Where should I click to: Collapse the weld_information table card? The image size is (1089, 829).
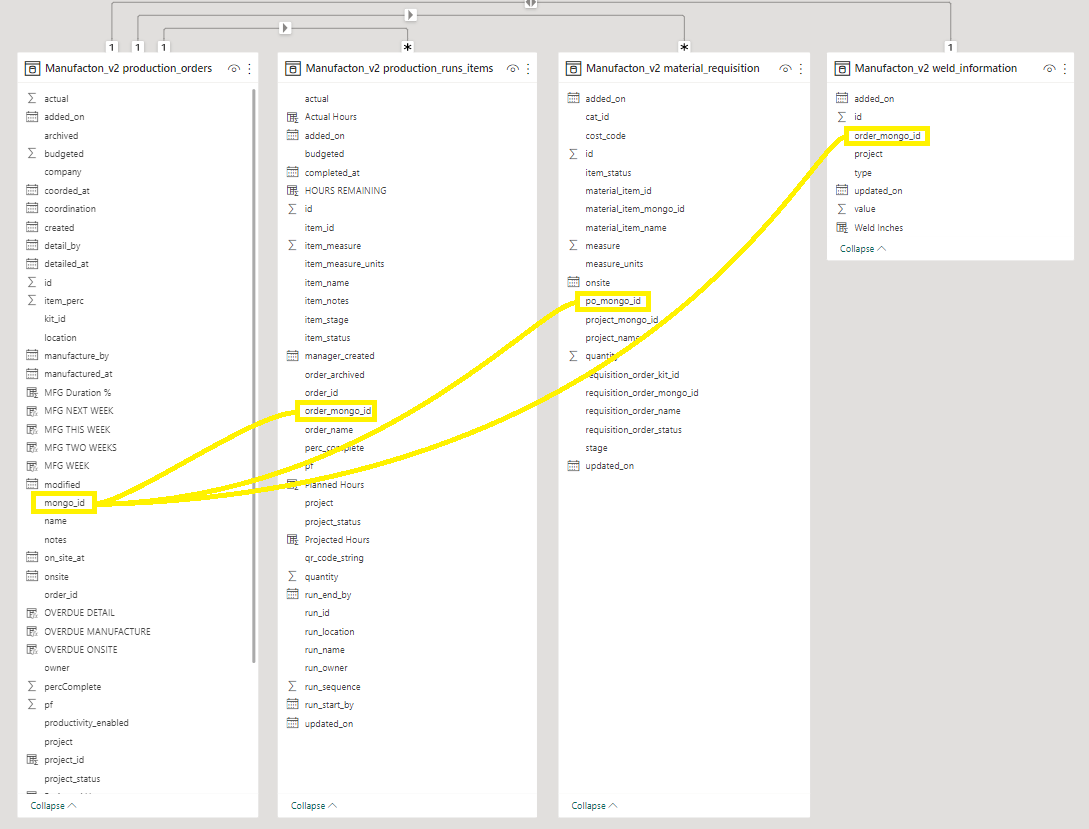(862, 248)
